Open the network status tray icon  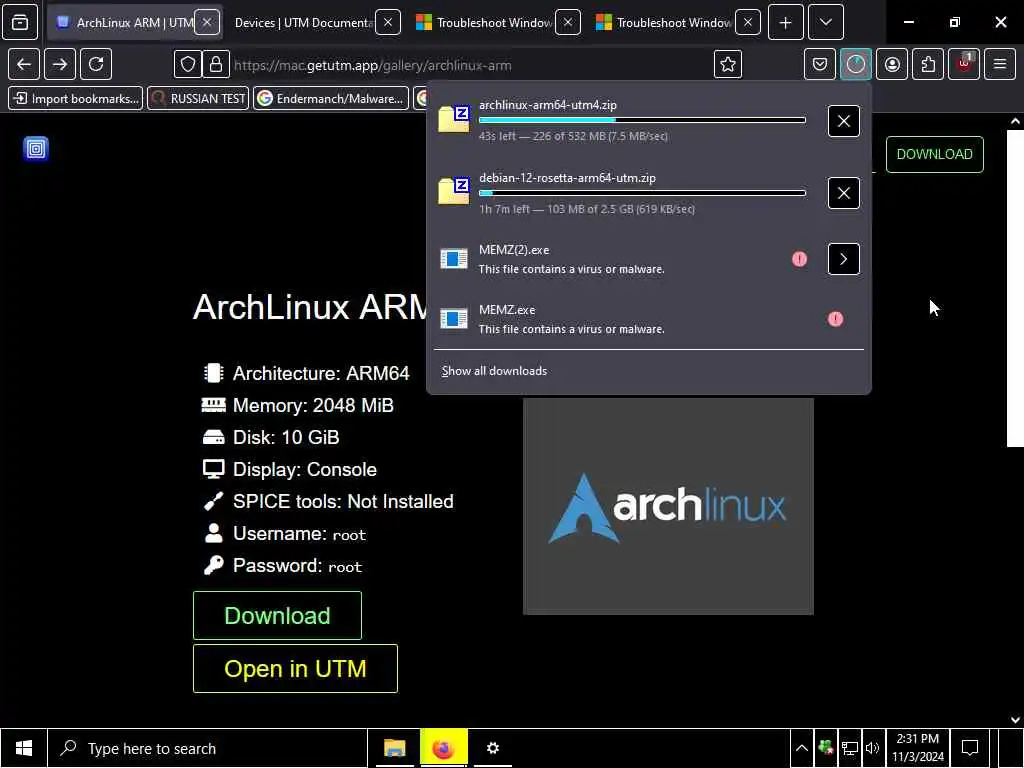tap(849, 748)
